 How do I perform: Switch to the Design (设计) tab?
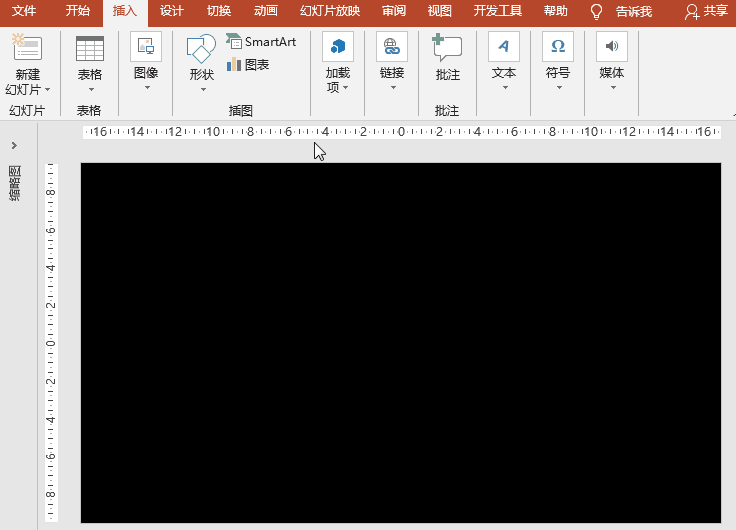click(171, 11)
